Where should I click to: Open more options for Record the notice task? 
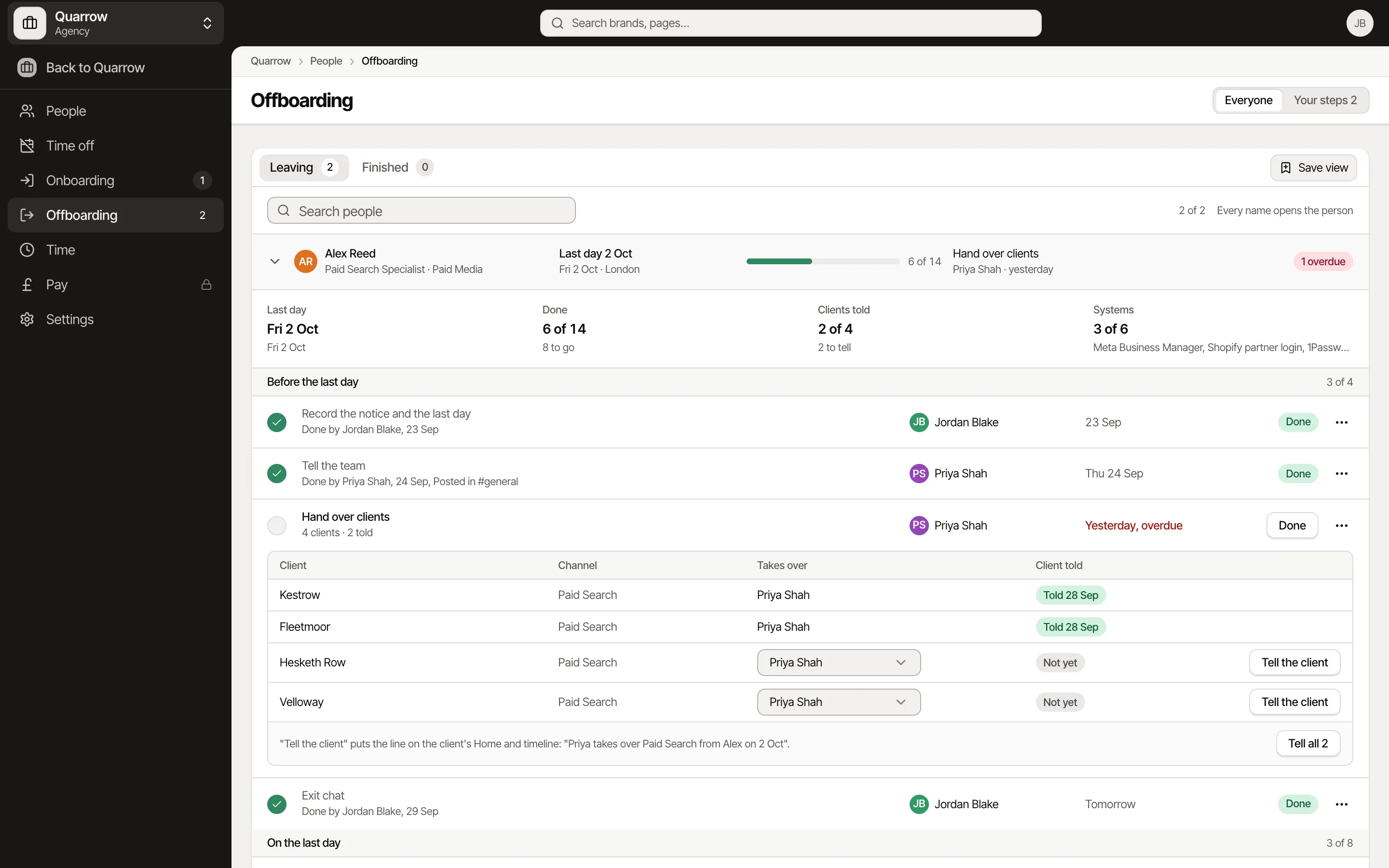pyautogui.click(x=1341, y=422)
